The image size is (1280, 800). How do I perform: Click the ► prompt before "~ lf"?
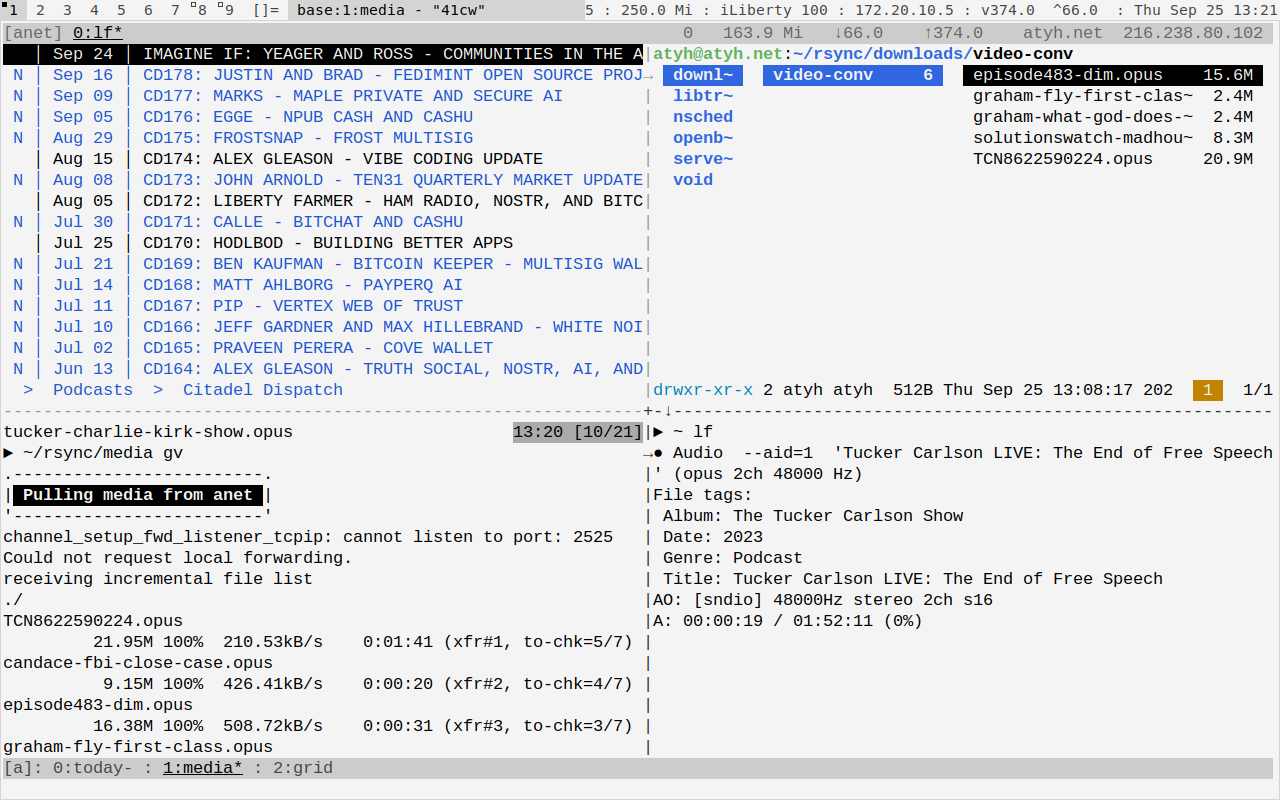[658, 432]
